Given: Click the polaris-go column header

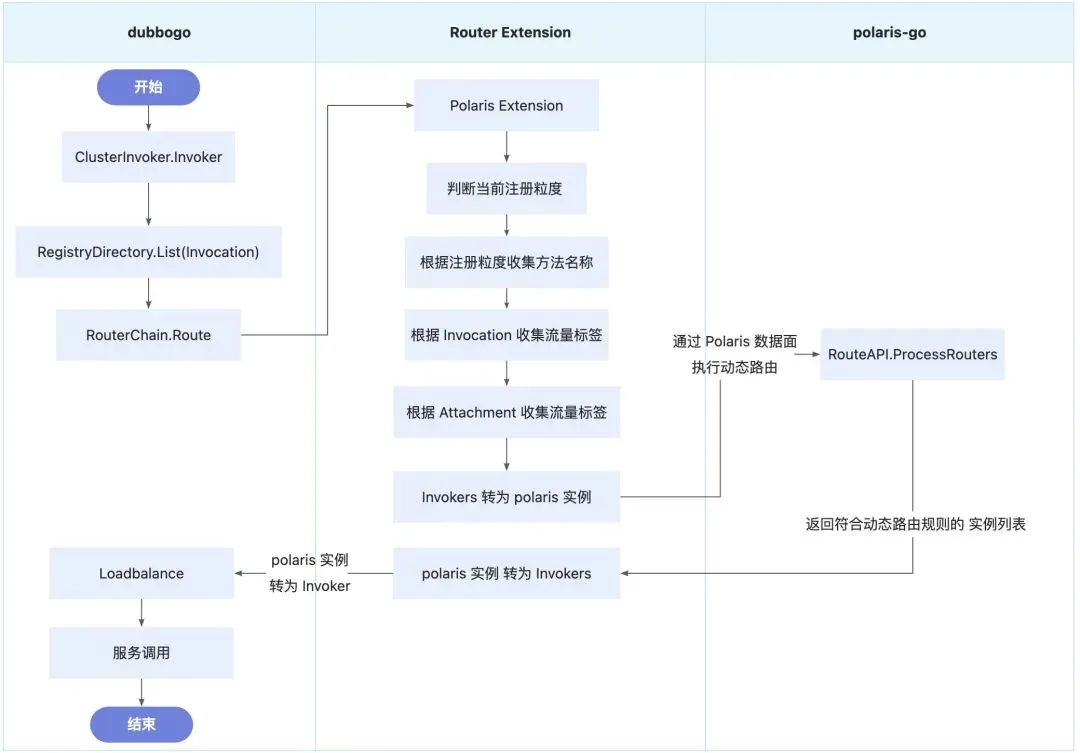Looking at the screenshot, I should tap(889, 32).
